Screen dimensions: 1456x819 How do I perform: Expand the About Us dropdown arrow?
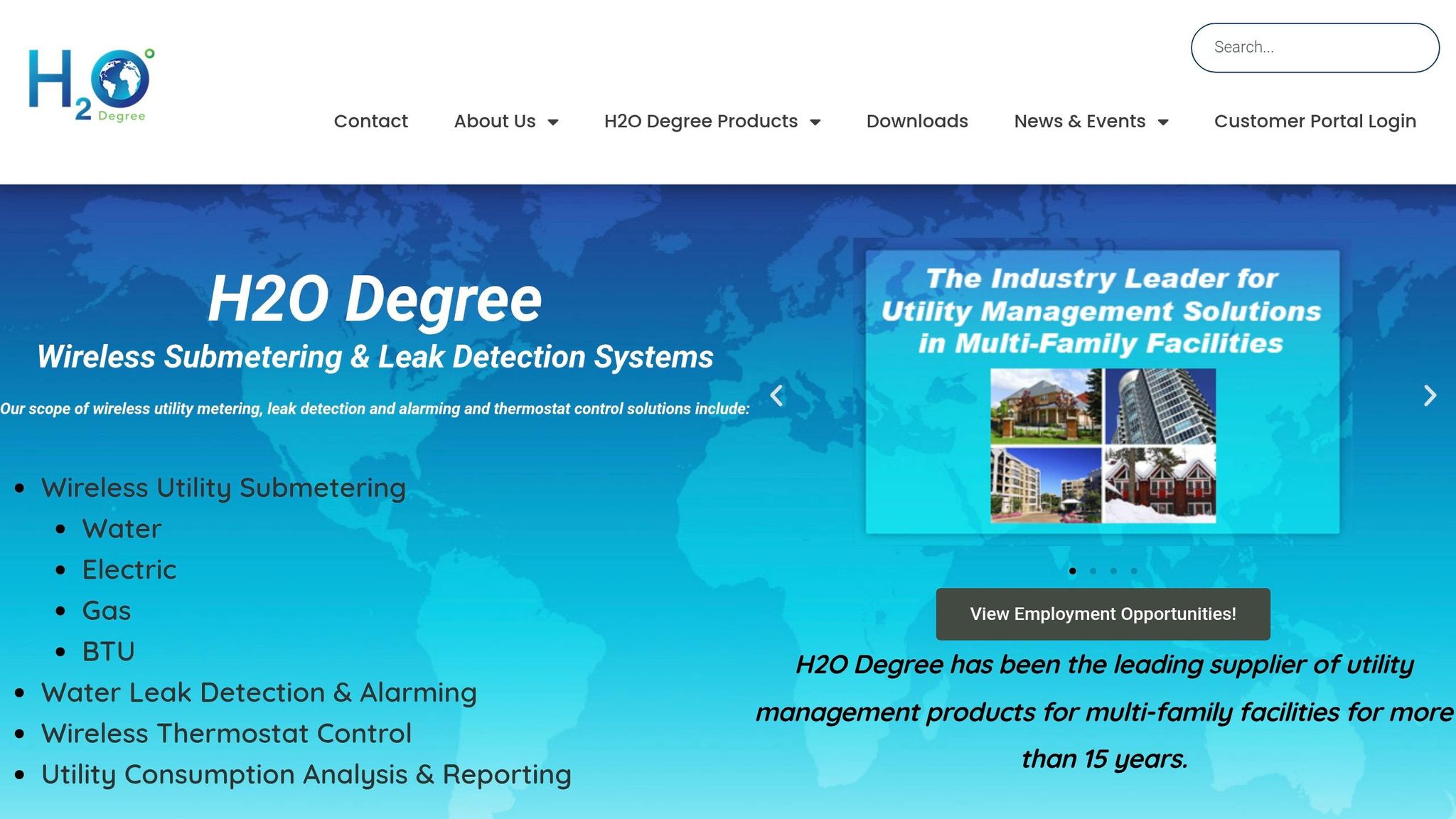(553, 122)
